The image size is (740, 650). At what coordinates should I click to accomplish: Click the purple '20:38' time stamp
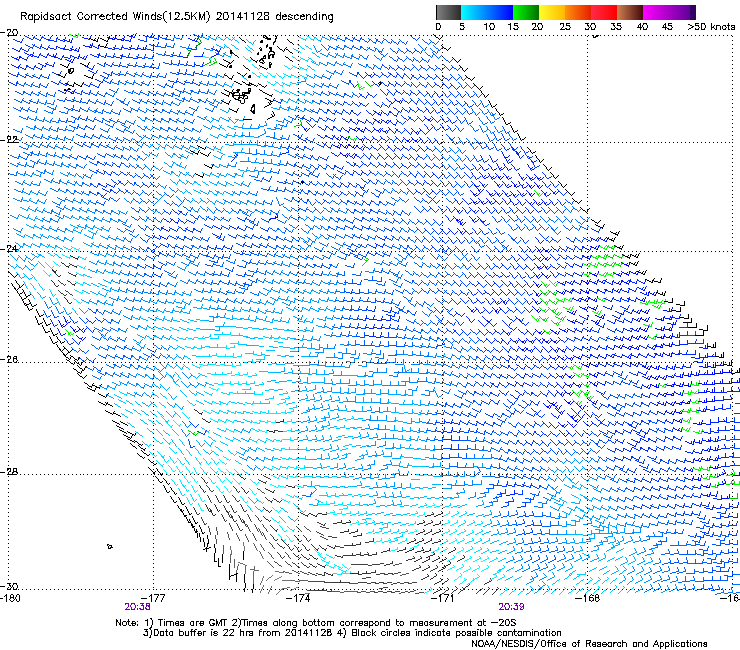click(x=137, y=607)
